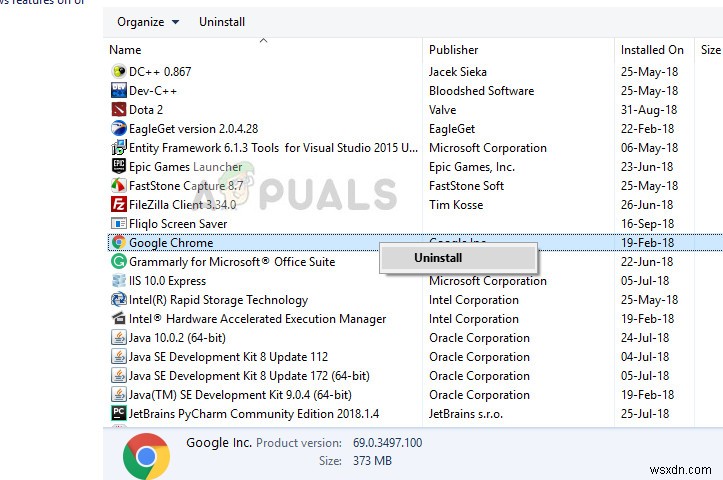Select FastStone Capture 8.7

pyautogui.click(x=186, y=186)
